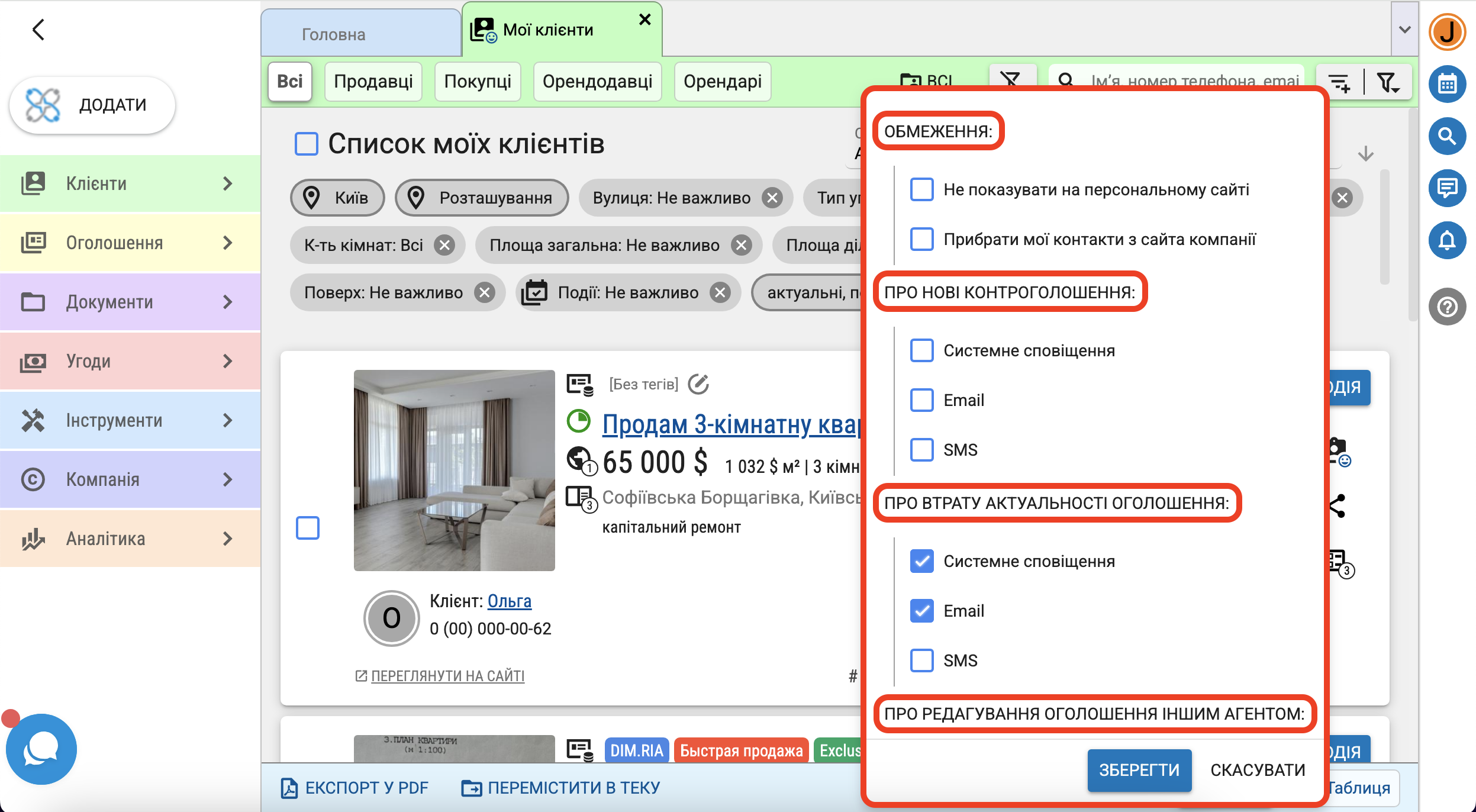Select the Продавці filter tab
Image resolution: width=1476 pixels, height=812 pixels.
click(x=373, y=82)
